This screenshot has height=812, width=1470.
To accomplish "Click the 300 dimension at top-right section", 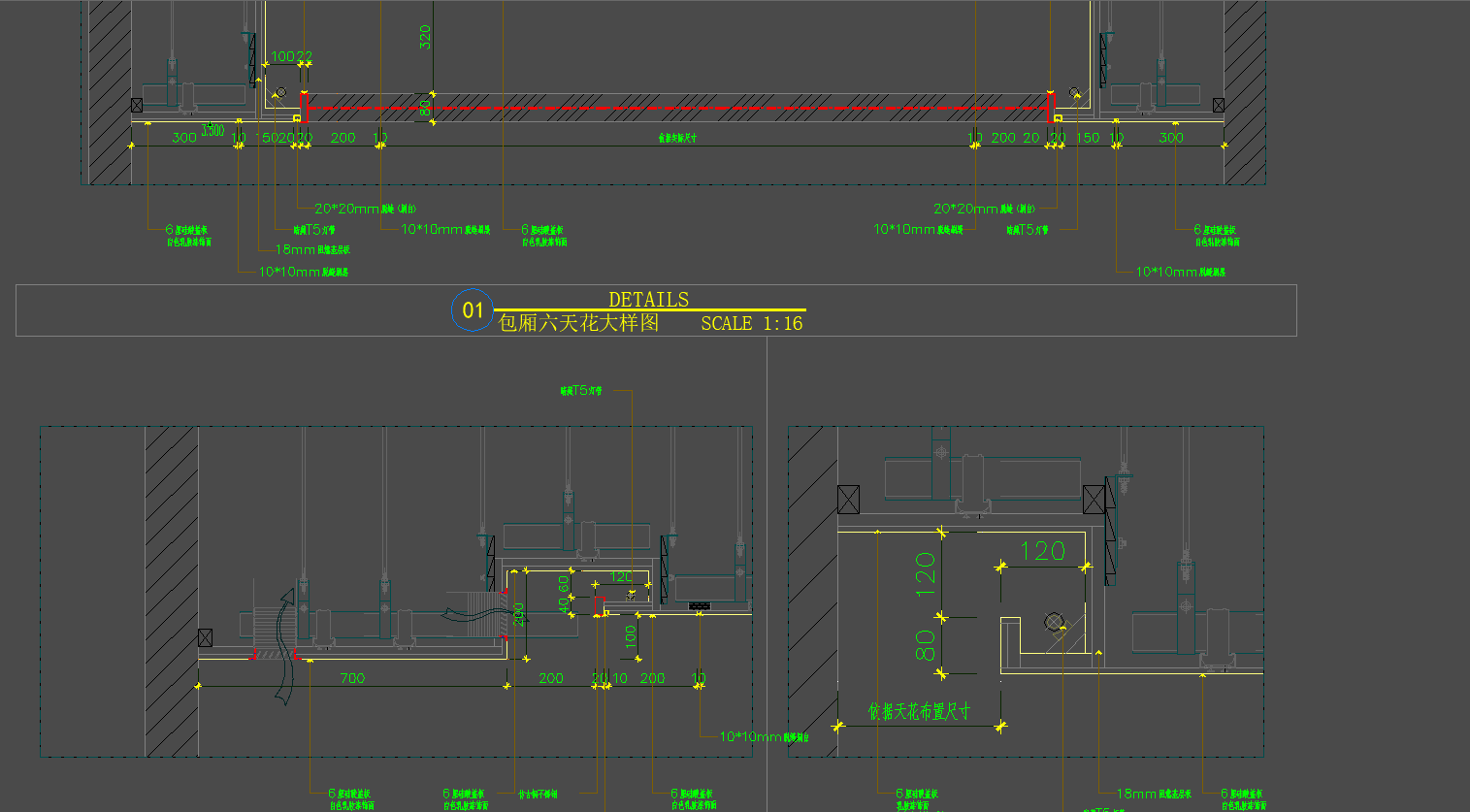I will 1171,138.
